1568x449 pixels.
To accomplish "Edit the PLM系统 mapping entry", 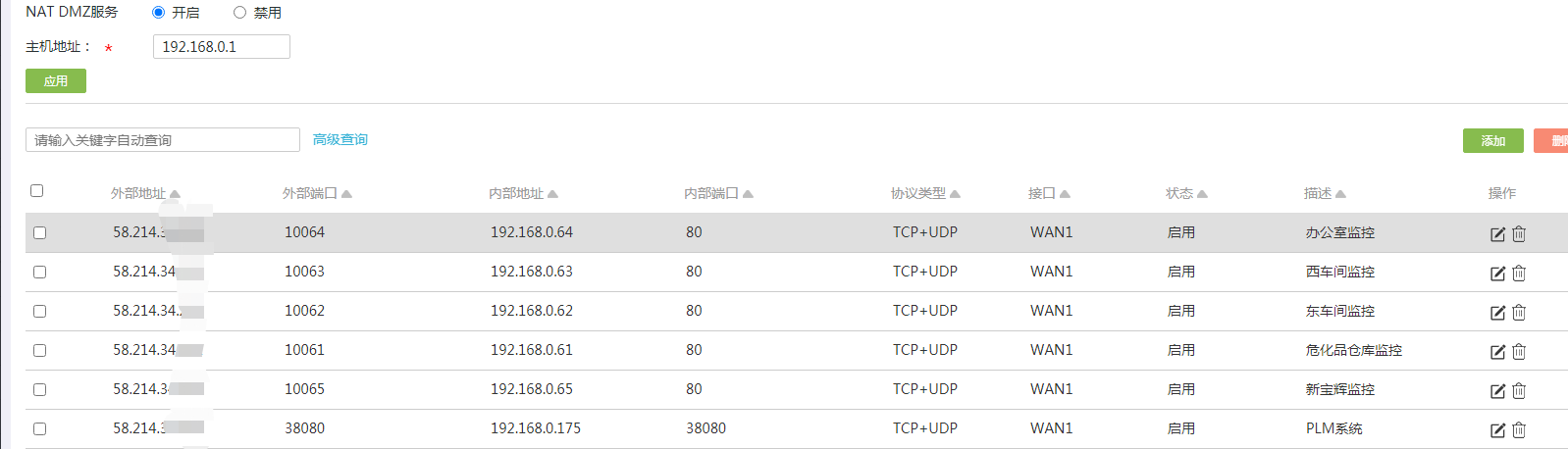I will coord(1497,430).
